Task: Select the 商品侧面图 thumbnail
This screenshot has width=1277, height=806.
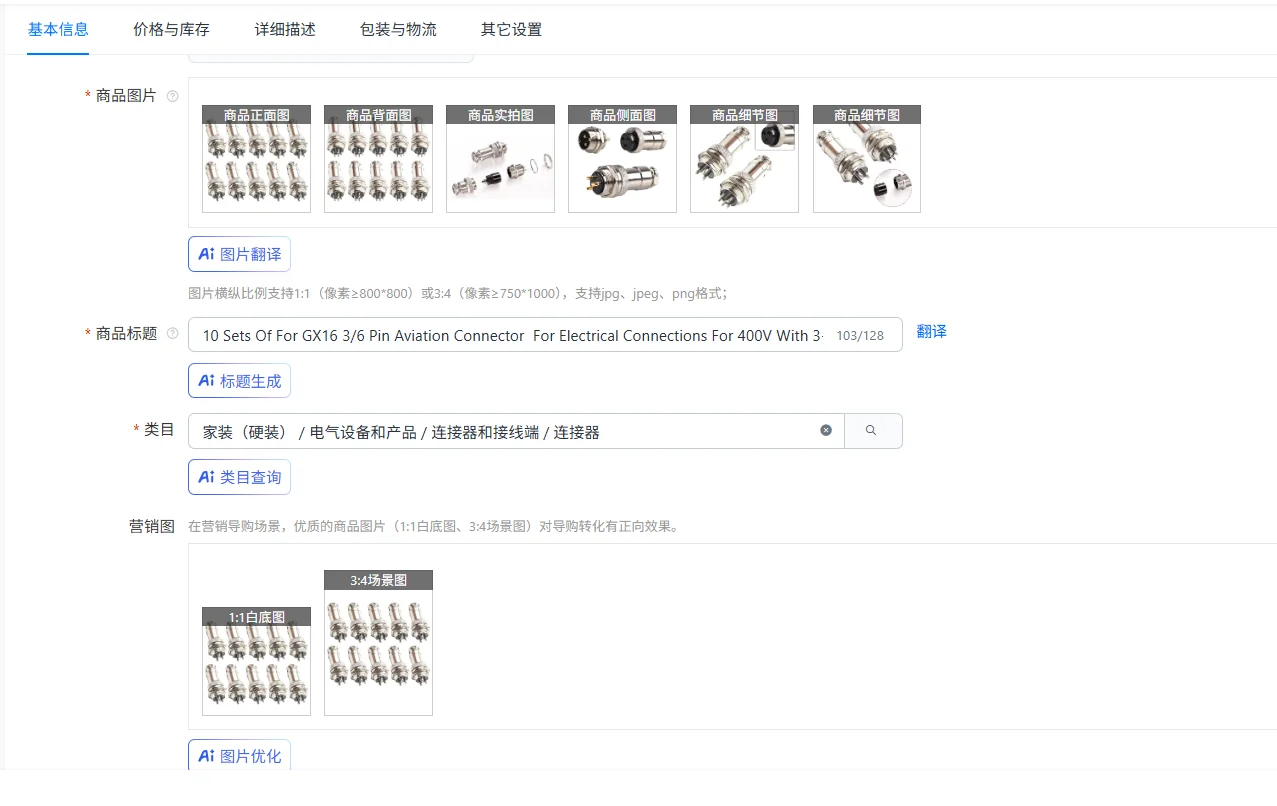Action: [622, 159]
